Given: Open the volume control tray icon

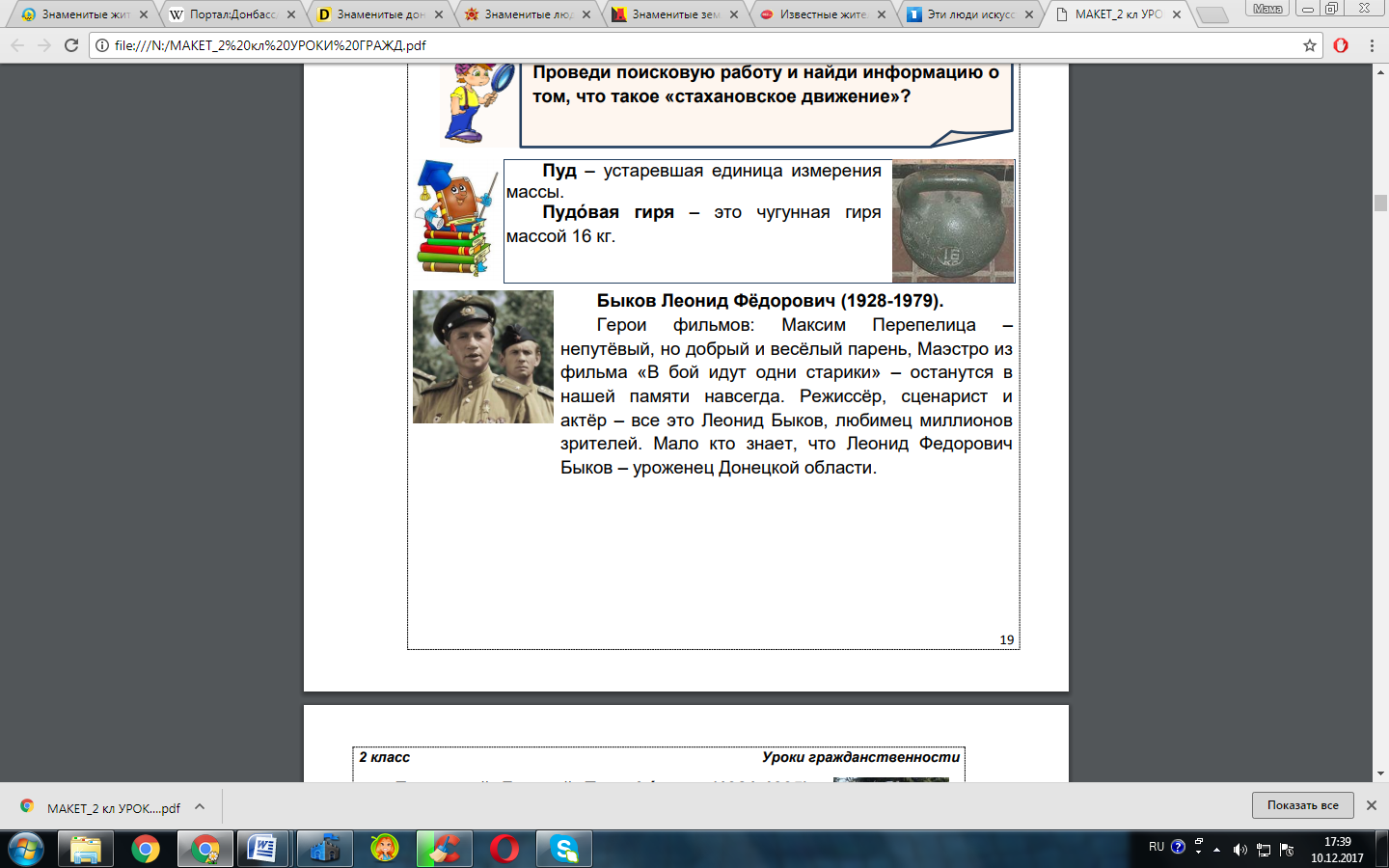Looking at the screenshot, I should pos(1239,850).
